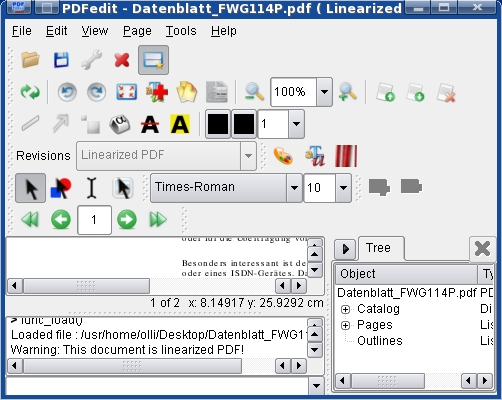Activate the object selection mode with shapes
This screenshot has width=502, height=400.
coord(61,188)
